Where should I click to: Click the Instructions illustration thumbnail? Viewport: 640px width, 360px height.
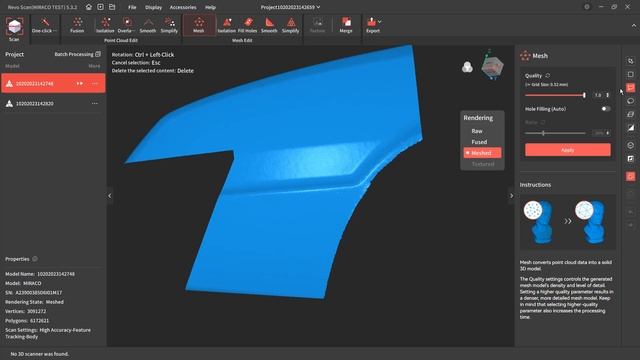(567, 222)
